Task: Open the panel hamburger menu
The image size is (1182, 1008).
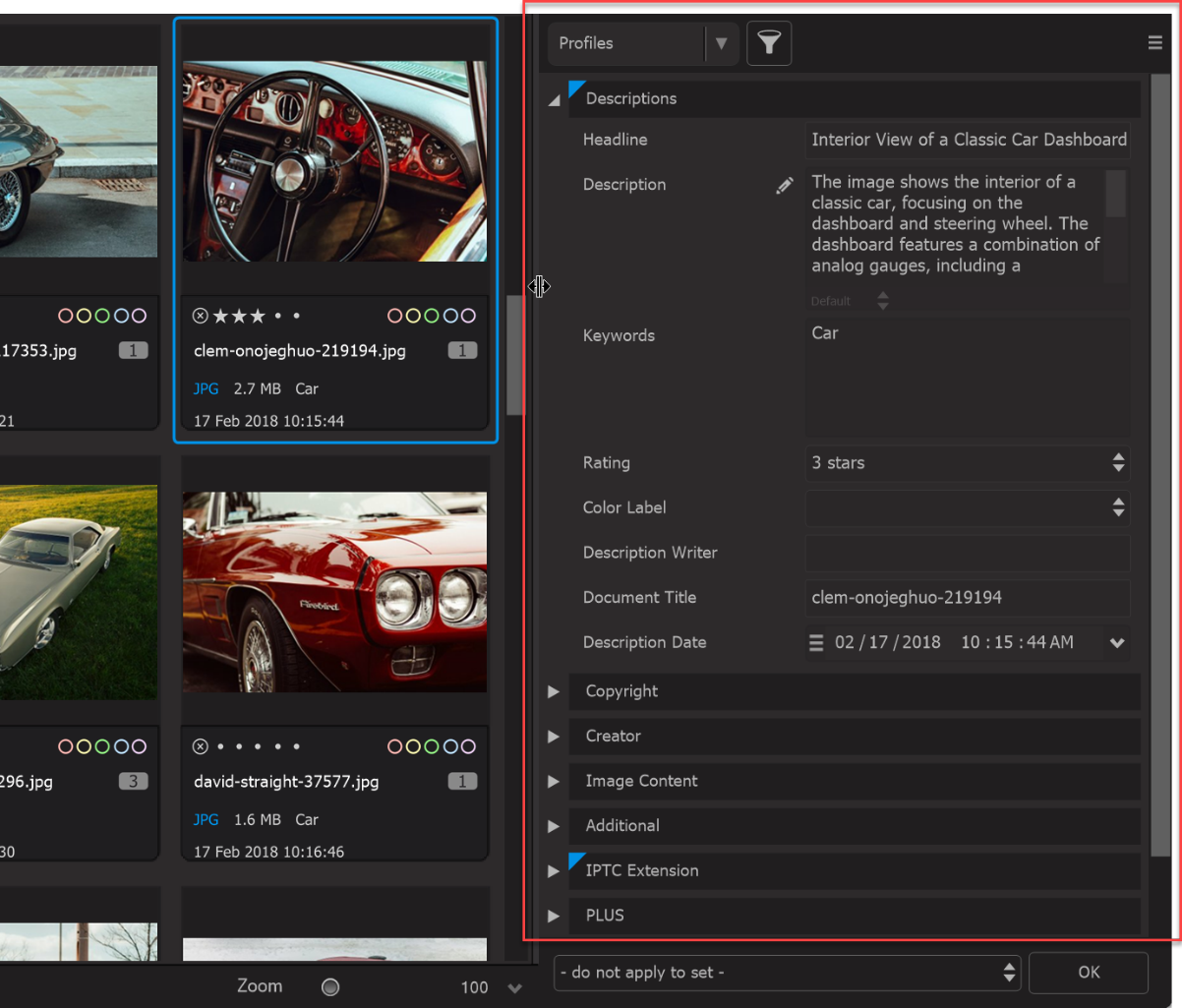Action: click(x=1154, y=43)
